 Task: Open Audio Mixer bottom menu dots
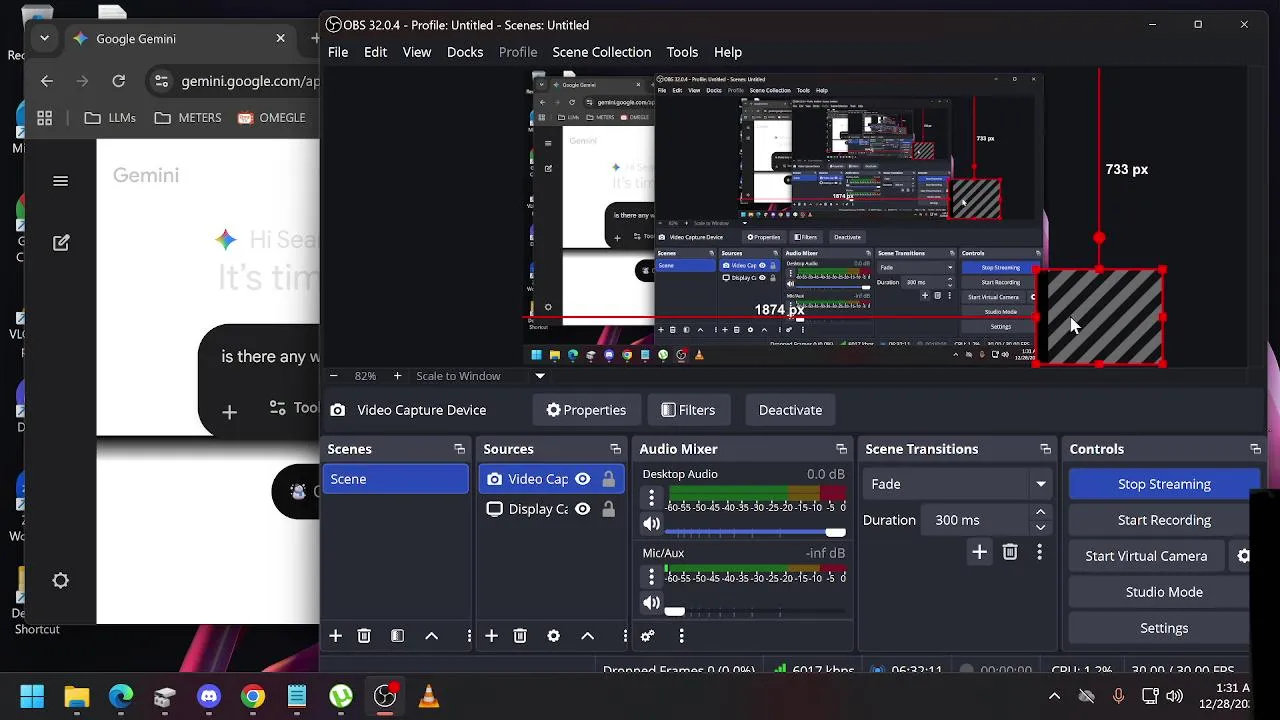coord(681,636)
